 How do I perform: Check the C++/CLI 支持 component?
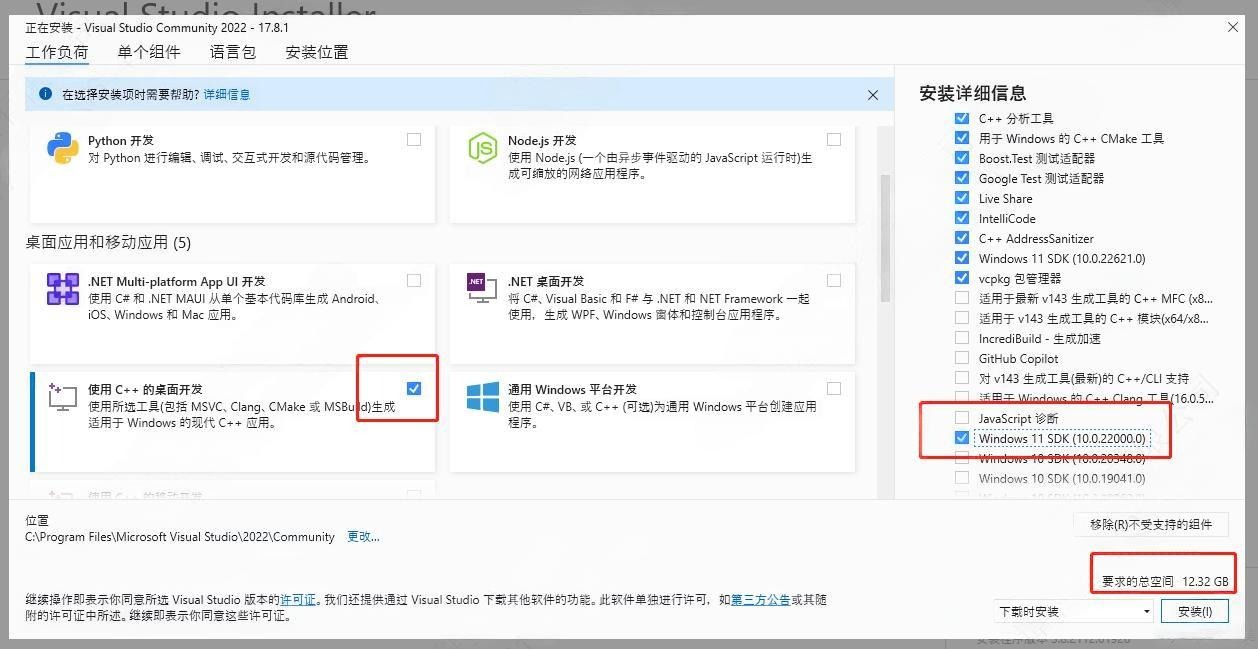pyautogui.click(x=962, y=378)
